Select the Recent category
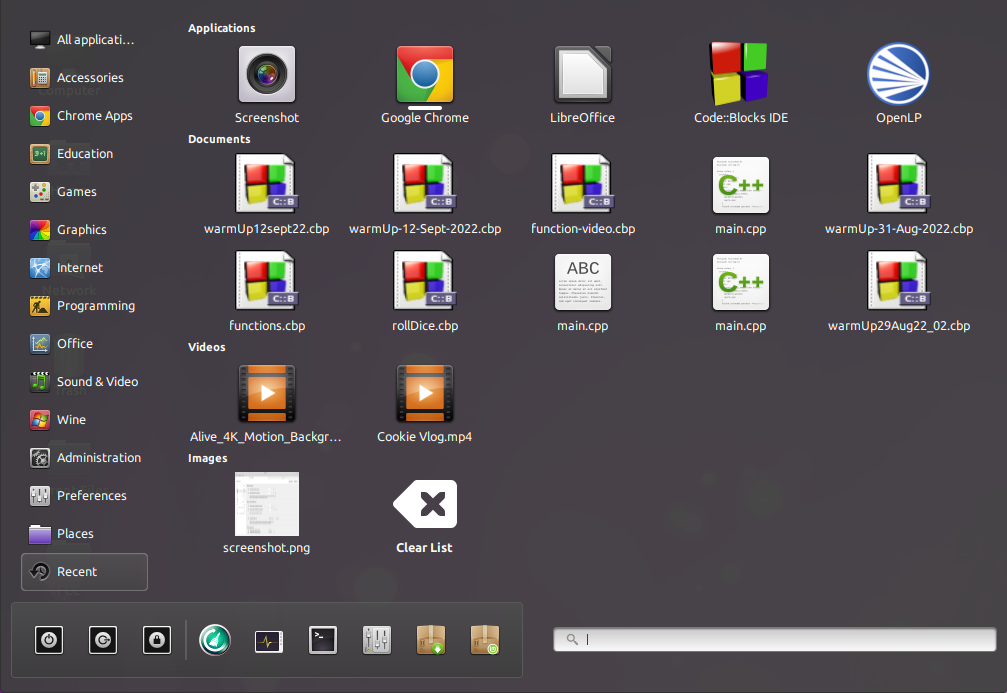The height and width of the screenshot is (693, 1007). click(84, 572)
